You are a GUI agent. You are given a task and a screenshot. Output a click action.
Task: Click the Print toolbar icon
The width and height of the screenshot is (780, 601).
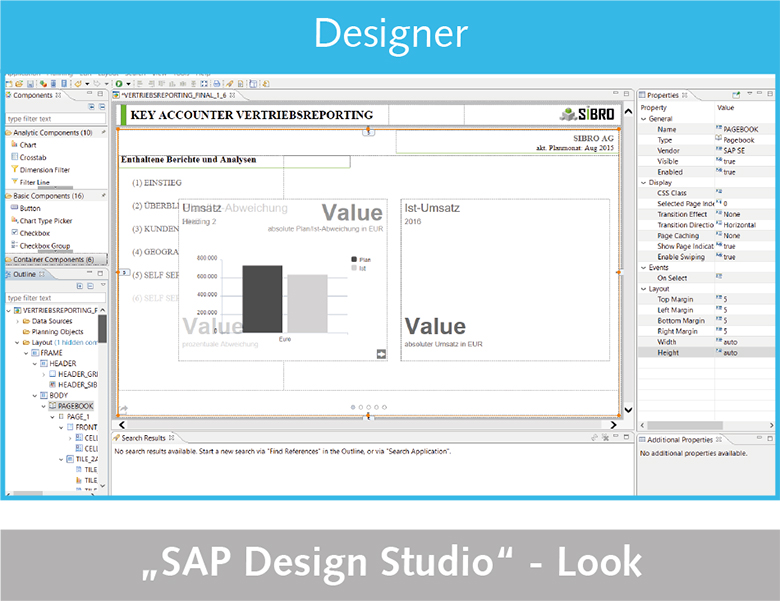pos(217,84)
